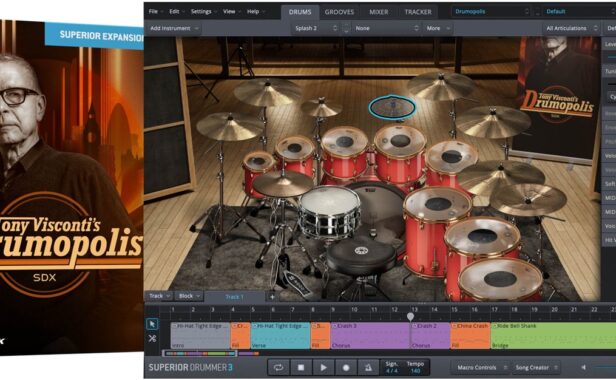This screenshot has width=616, height=380.
Task: Open the Drumopolis library selector
Action: tap(492, 12)
